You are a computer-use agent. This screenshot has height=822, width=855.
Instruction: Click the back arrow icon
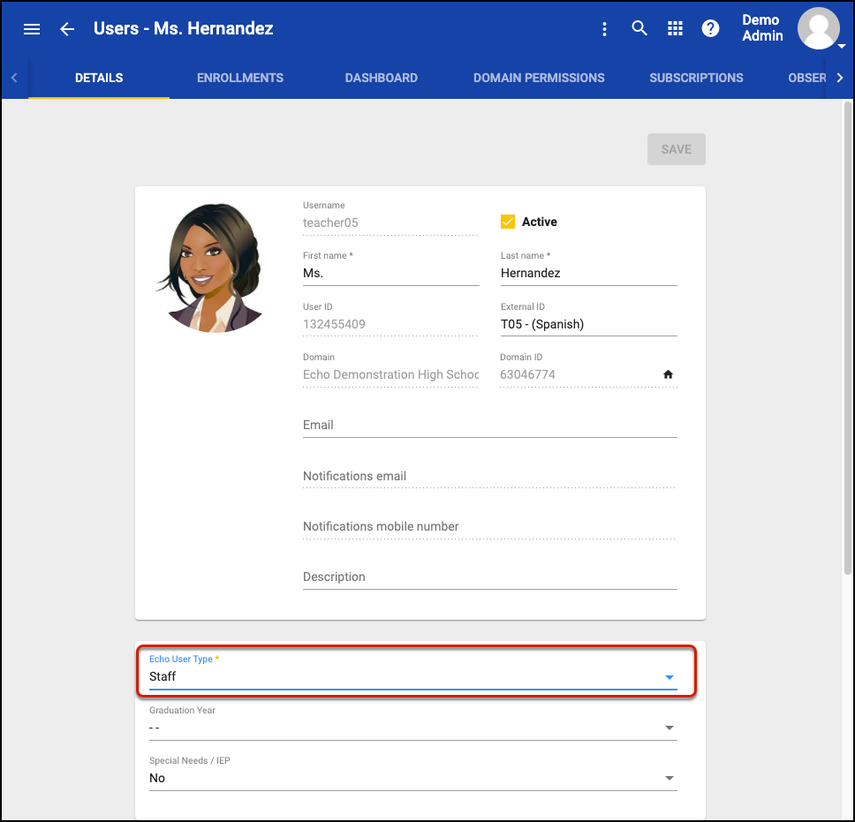coord(67,29)
